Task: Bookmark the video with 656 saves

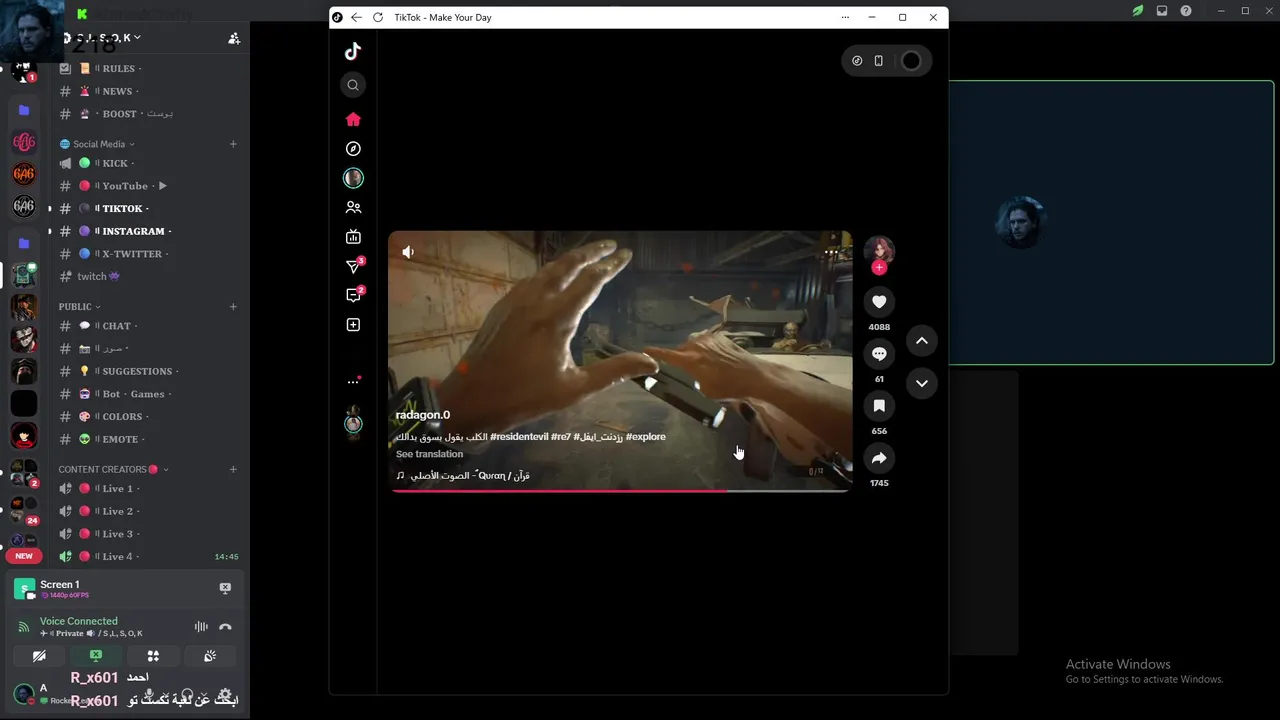Action: [x=879, y=406]
